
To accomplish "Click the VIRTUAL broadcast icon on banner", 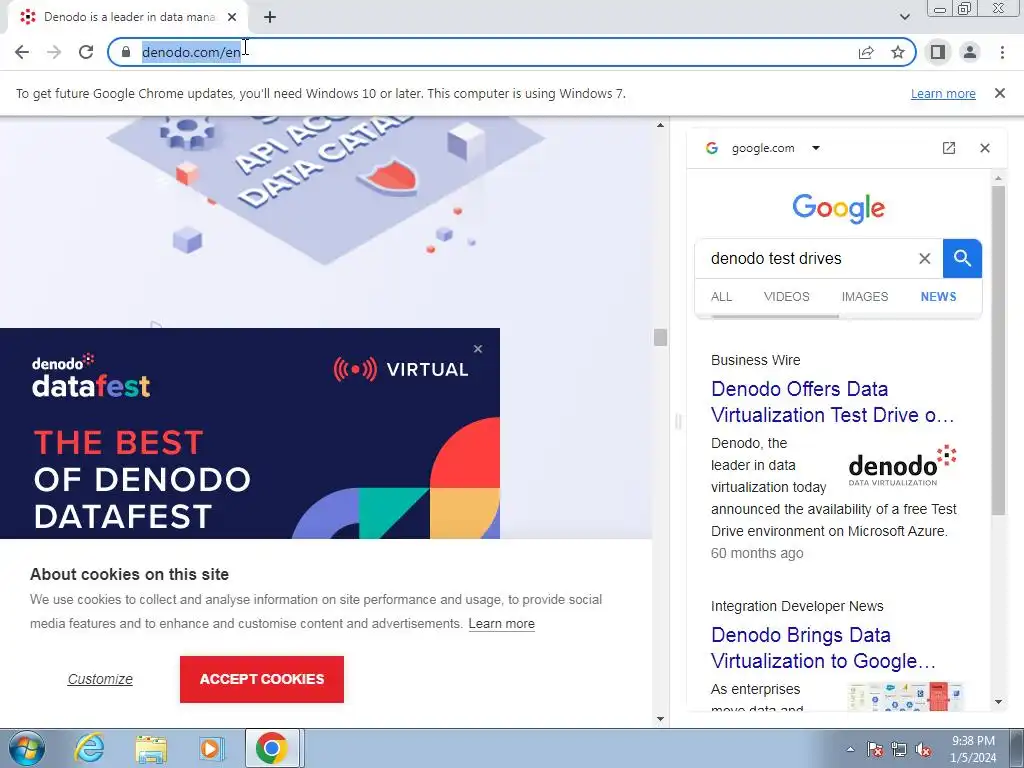I will coord(355,370).
